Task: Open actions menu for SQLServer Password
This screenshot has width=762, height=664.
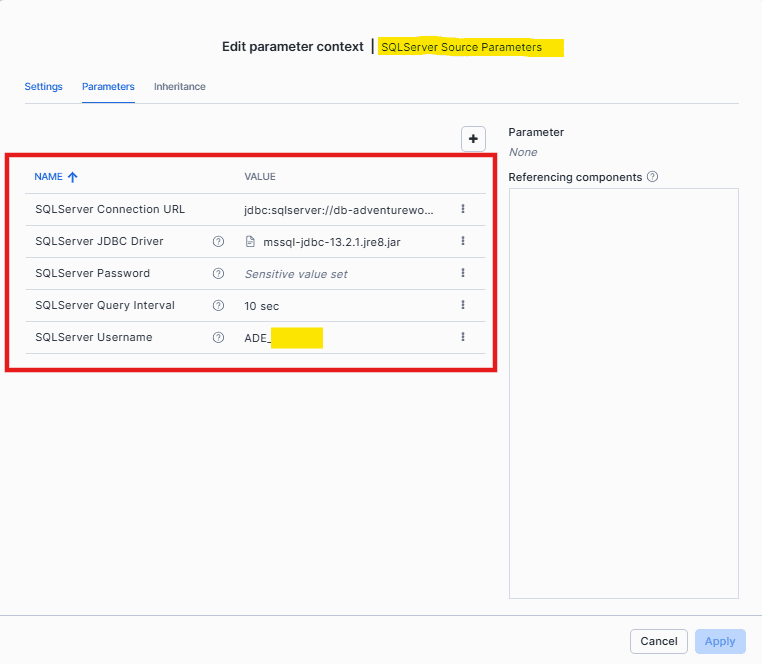Action: coord(463,273)
